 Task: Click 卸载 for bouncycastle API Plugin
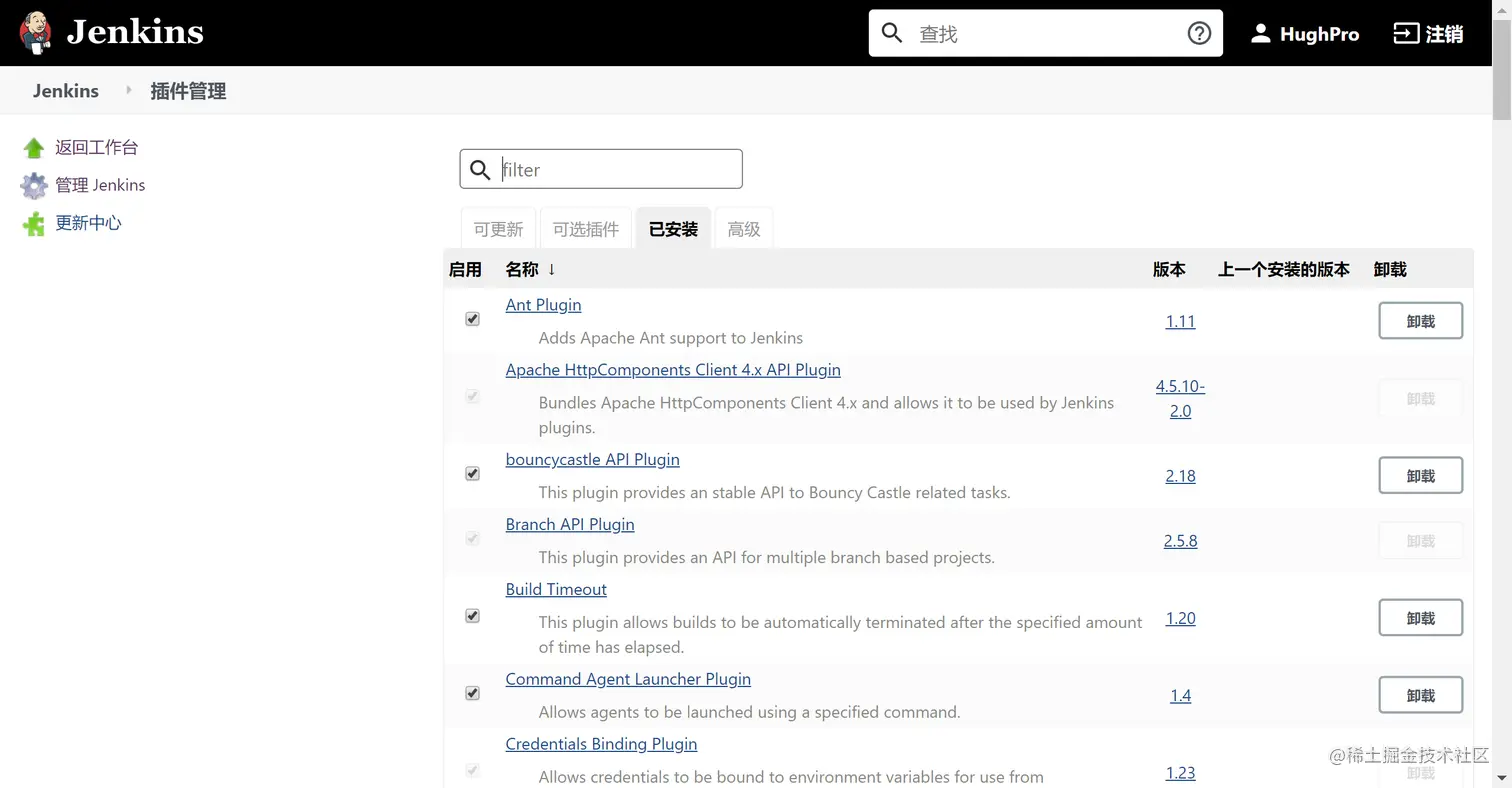pos(1420,476)
